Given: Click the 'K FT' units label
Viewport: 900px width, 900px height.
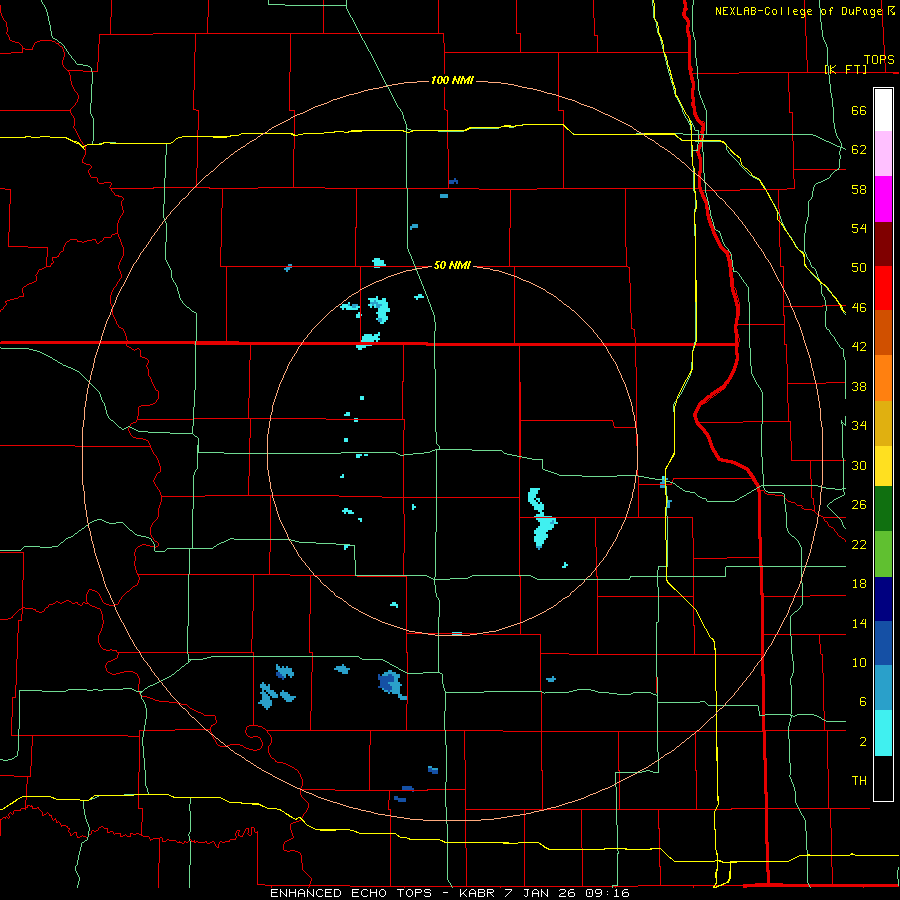Looking at the screenshot, I should [x=846, y=69].
